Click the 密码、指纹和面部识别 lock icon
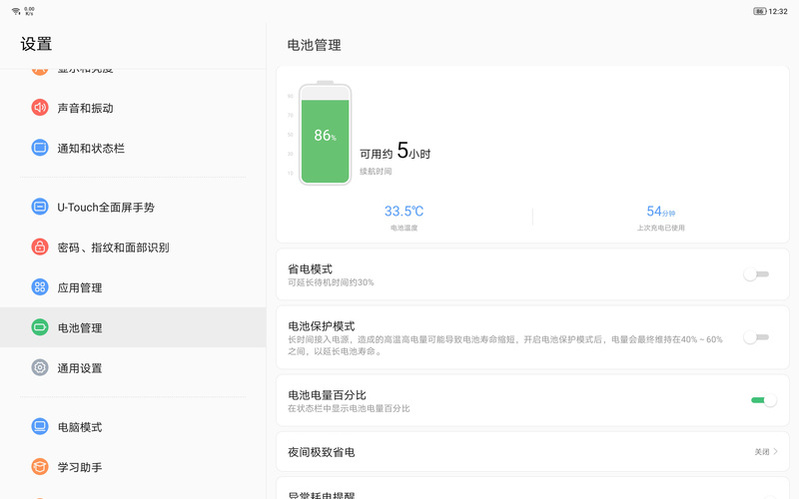 (40, 247)
